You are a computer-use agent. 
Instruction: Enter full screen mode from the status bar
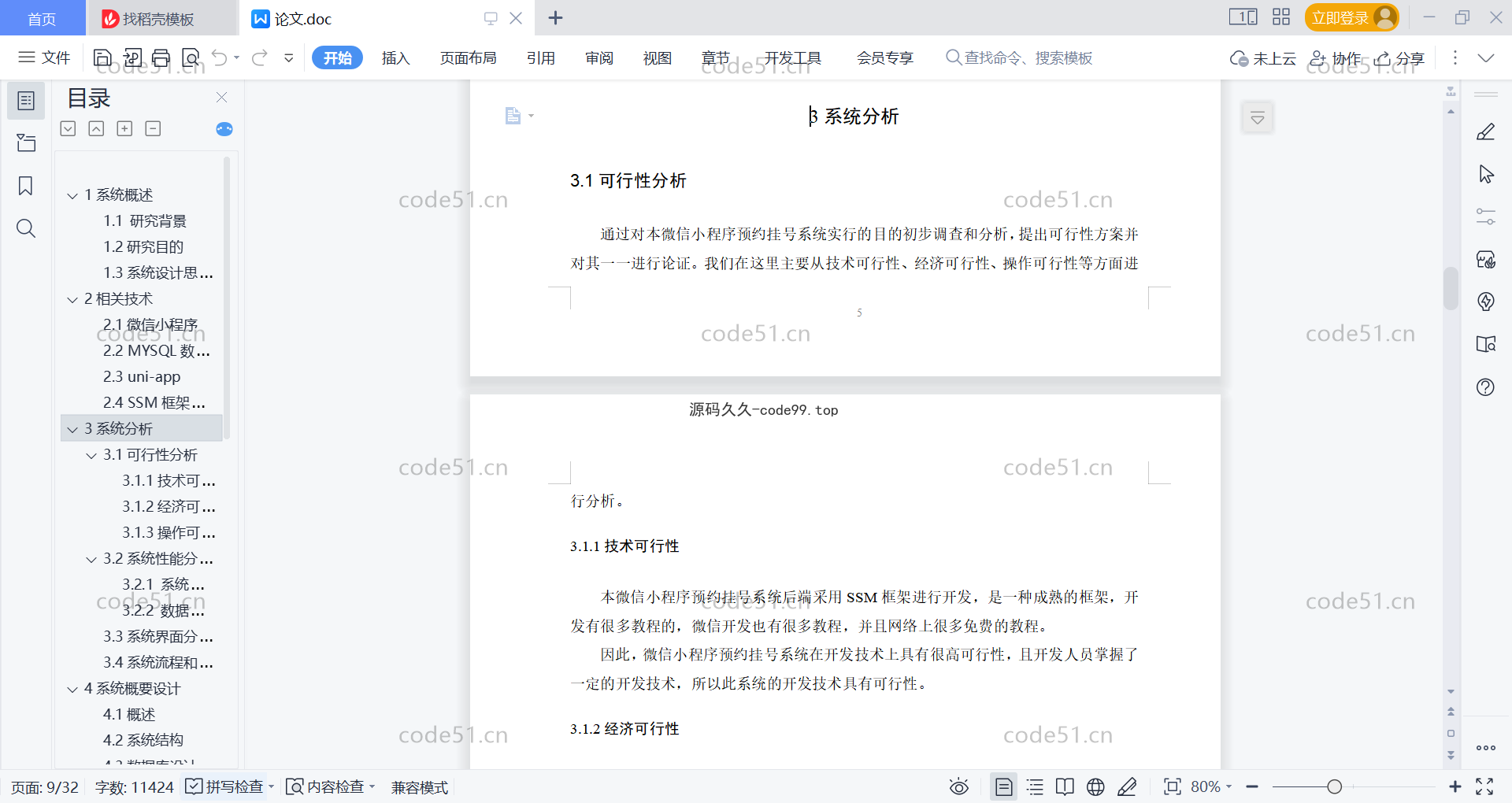1484,787
